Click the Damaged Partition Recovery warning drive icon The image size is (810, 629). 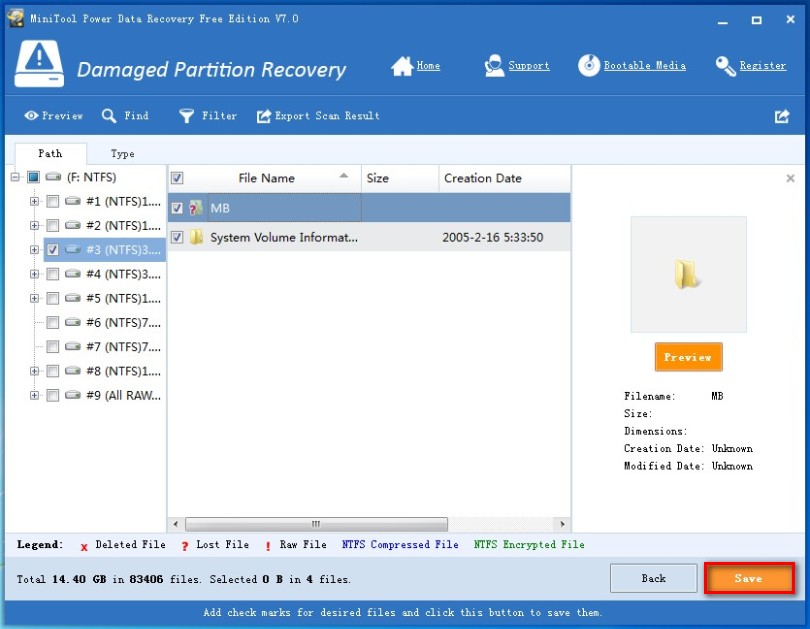click(x=39, y=64)
